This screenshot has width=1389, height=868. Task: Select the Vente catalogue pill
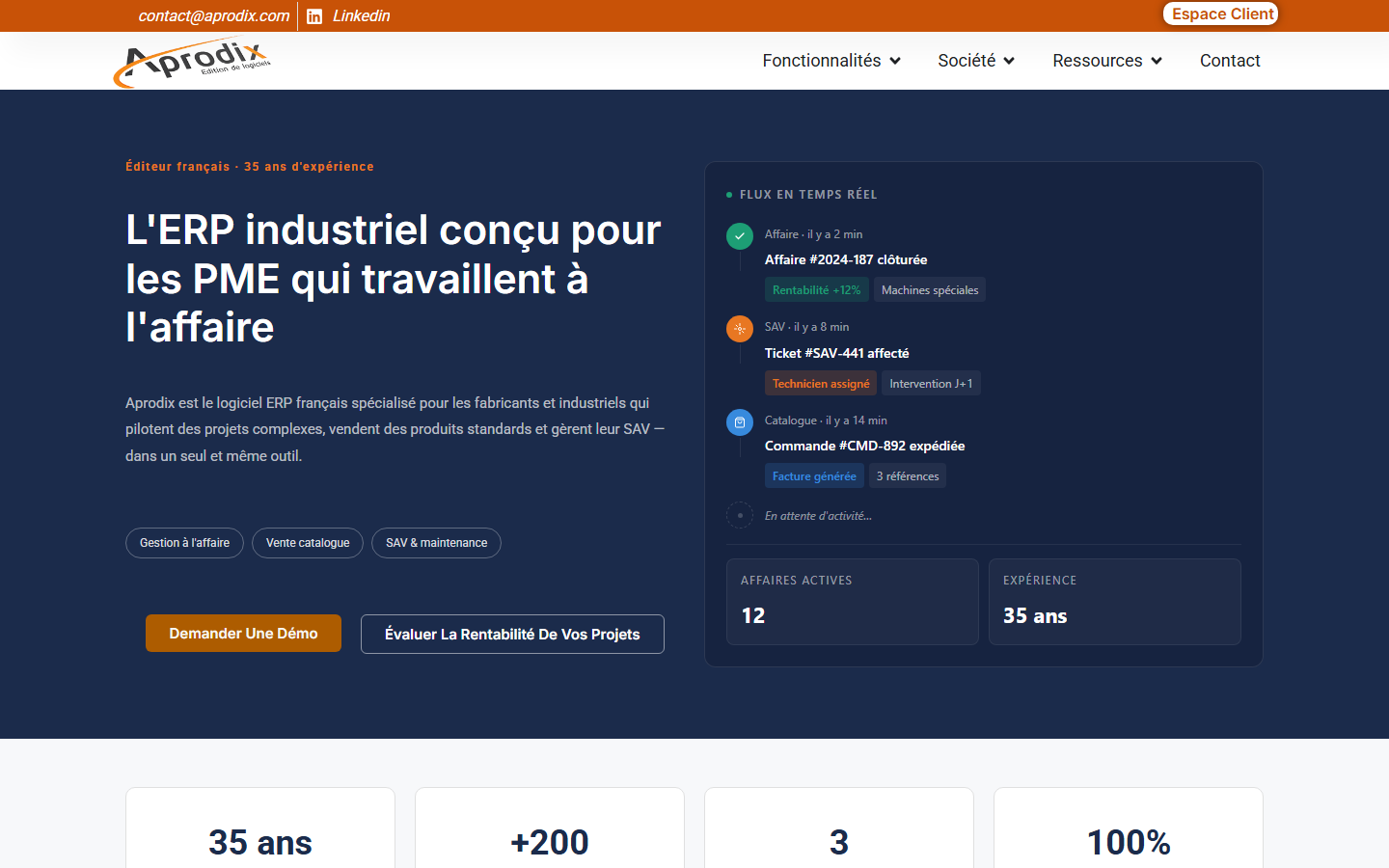308,543
